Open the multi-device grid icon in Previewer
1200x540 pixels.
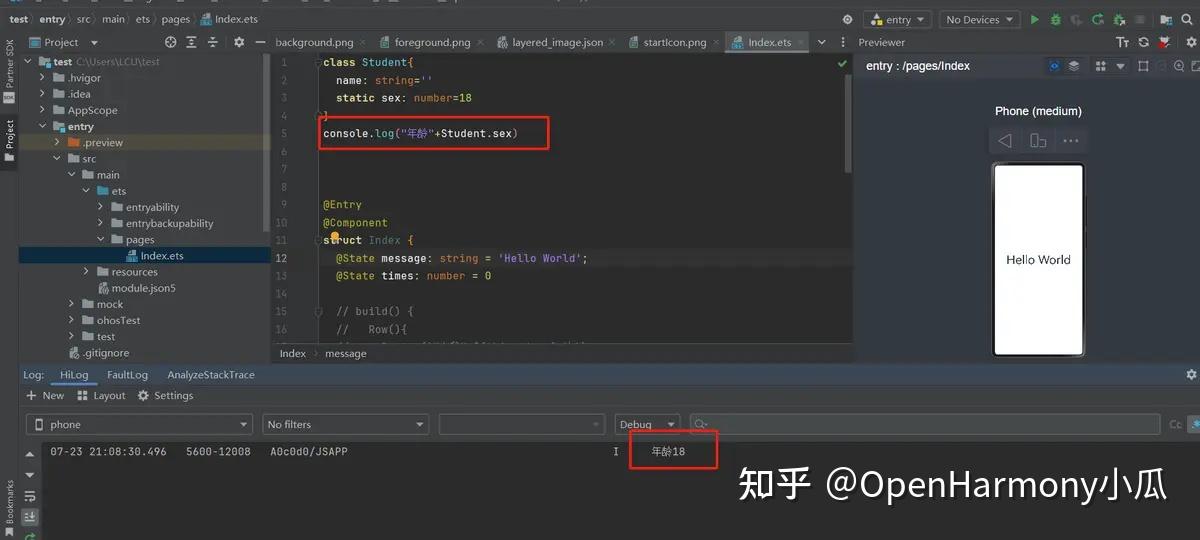point(1100,66)
